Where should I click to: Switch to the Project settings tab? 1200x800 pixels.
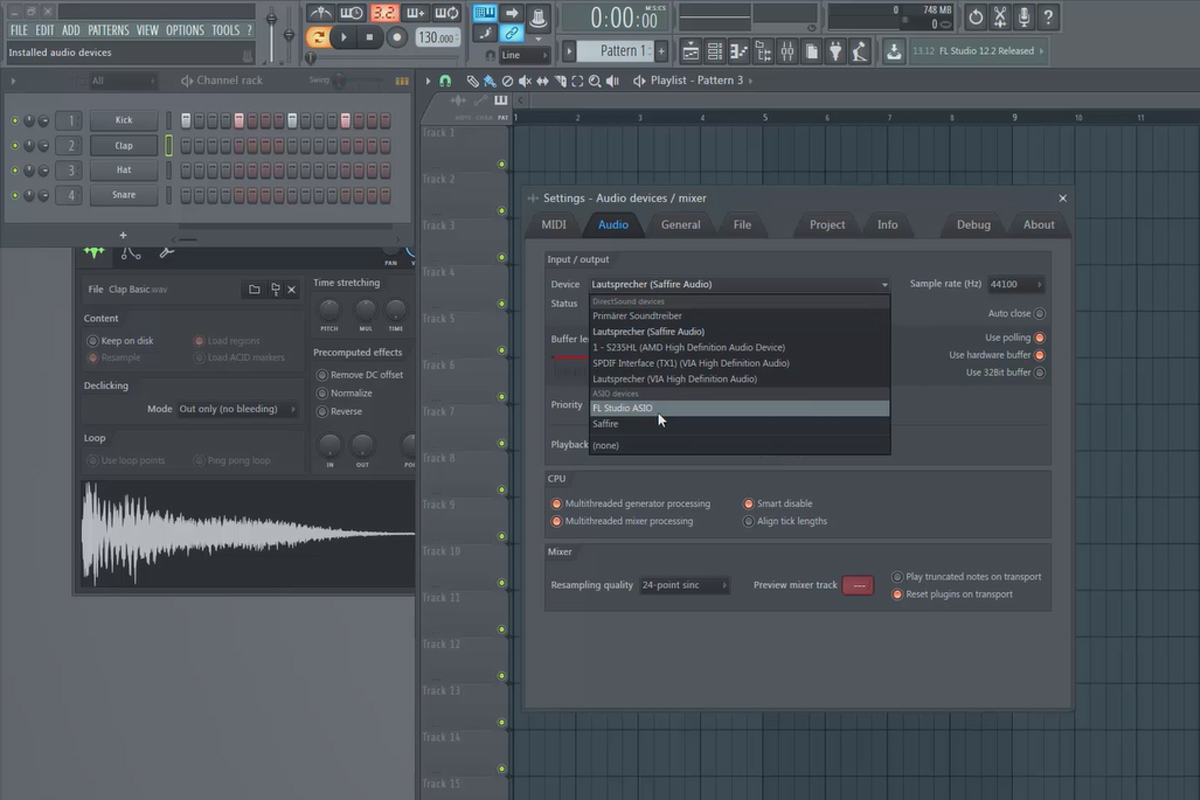tap(827, 225)
